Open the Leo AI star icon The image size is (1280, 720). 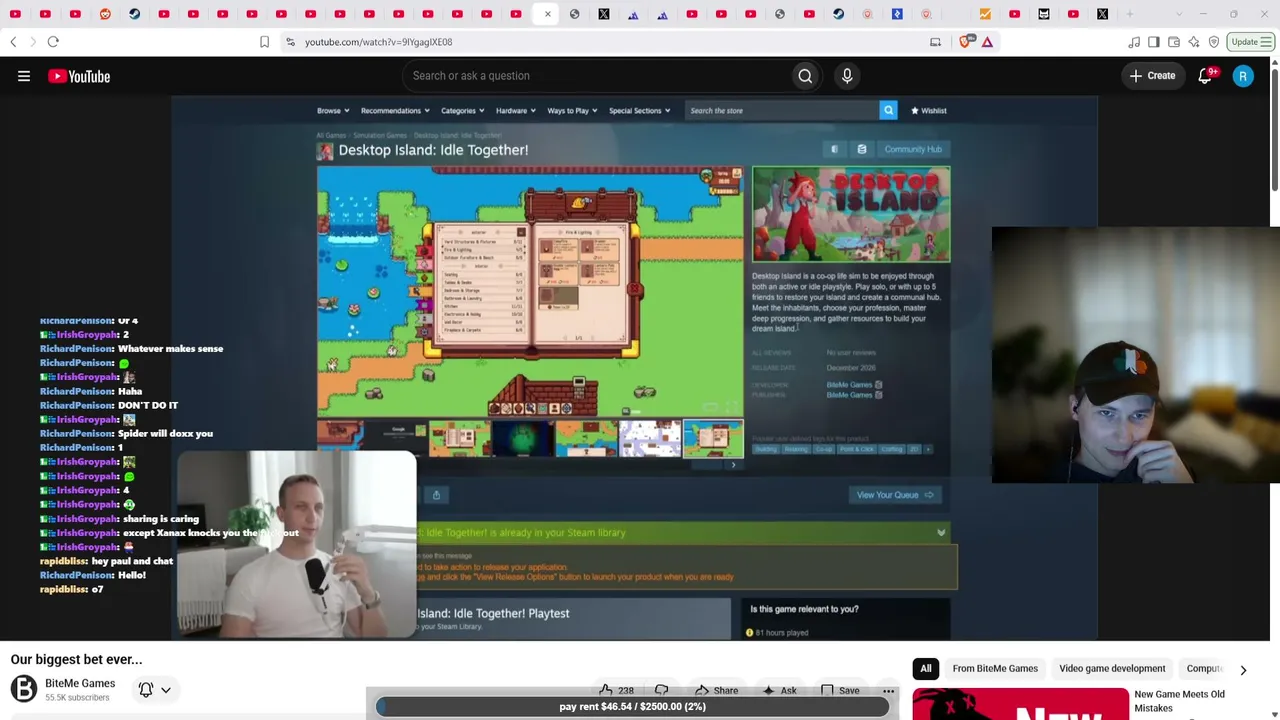[x=1194, y=42]
